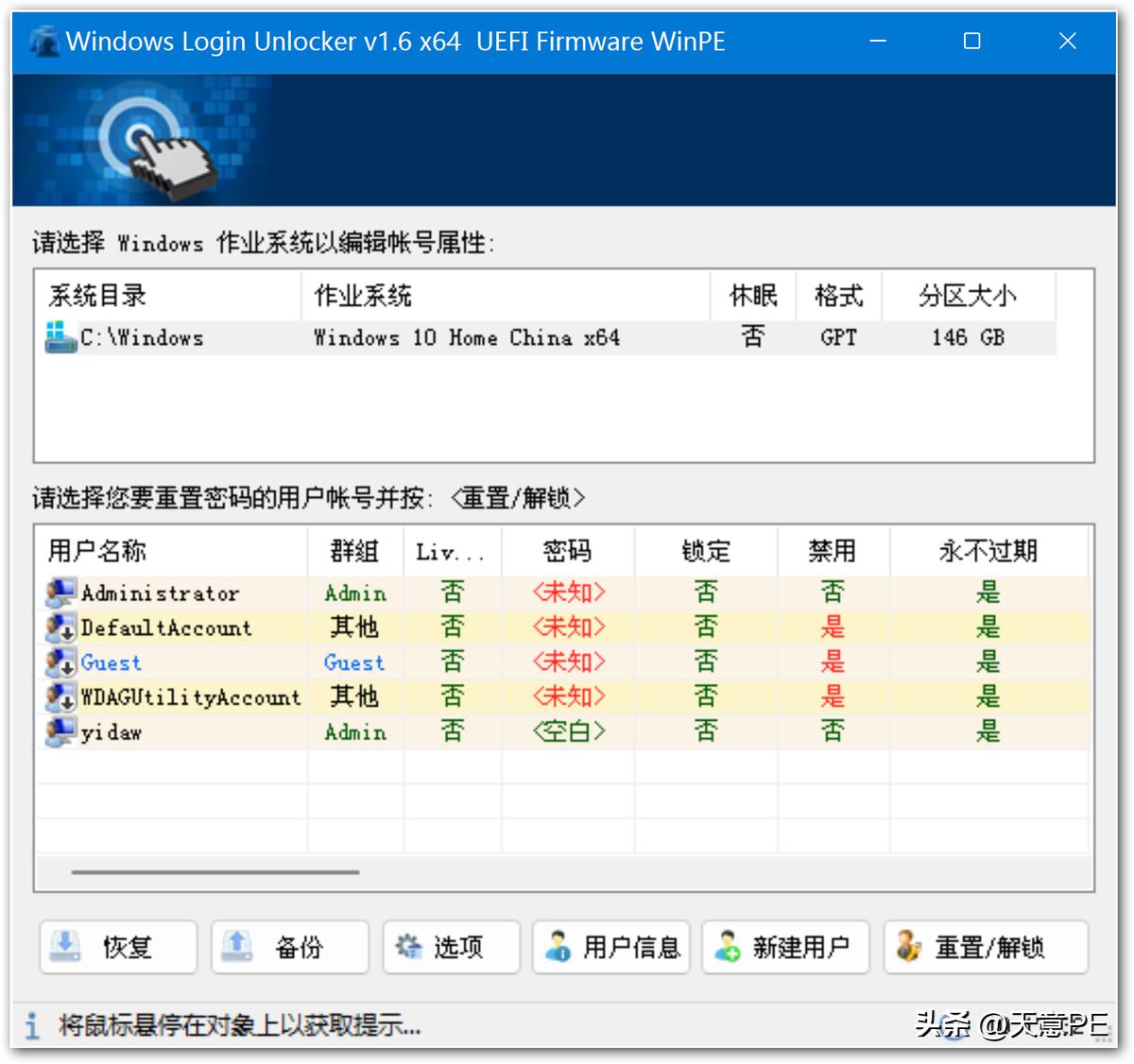Maximize the Windows Login Unlocker window
Screen dimensions: 1134x1064
[971, 42]
